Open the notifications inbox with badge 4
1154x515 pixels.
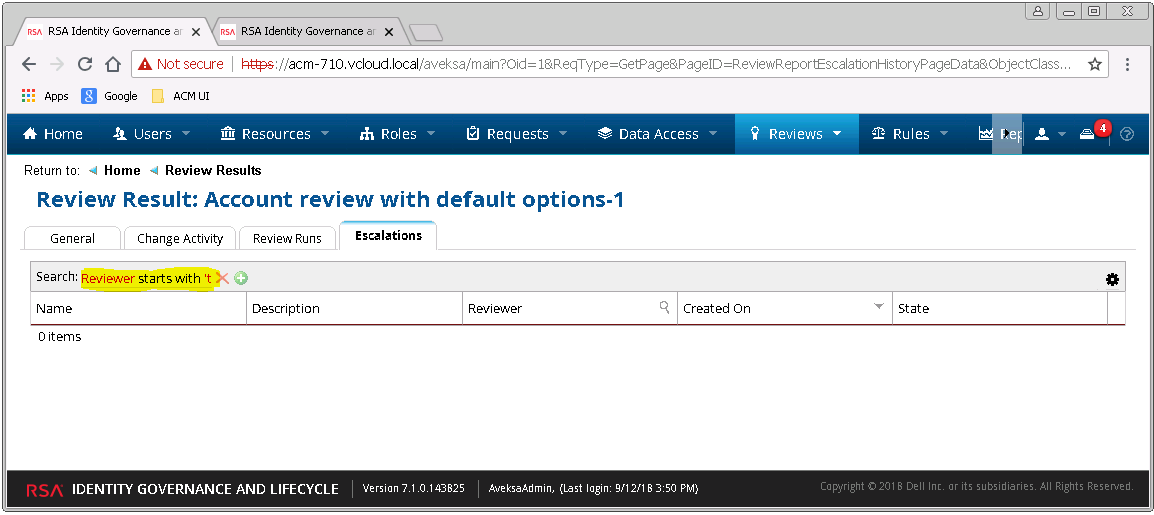(x=1088, y=134)
